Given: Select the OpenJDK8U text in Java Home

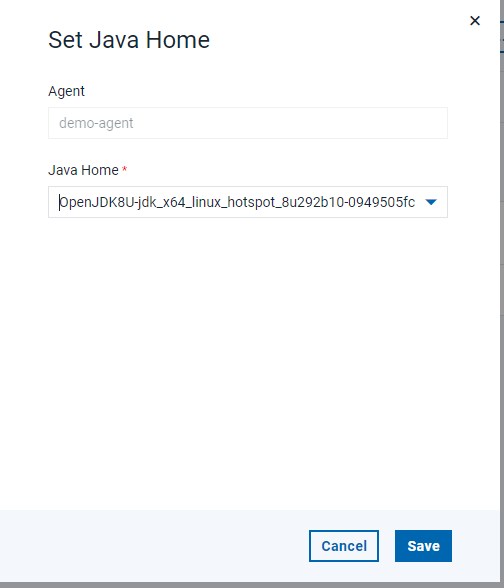Looking at the screenshot, I should coord(237,202).
